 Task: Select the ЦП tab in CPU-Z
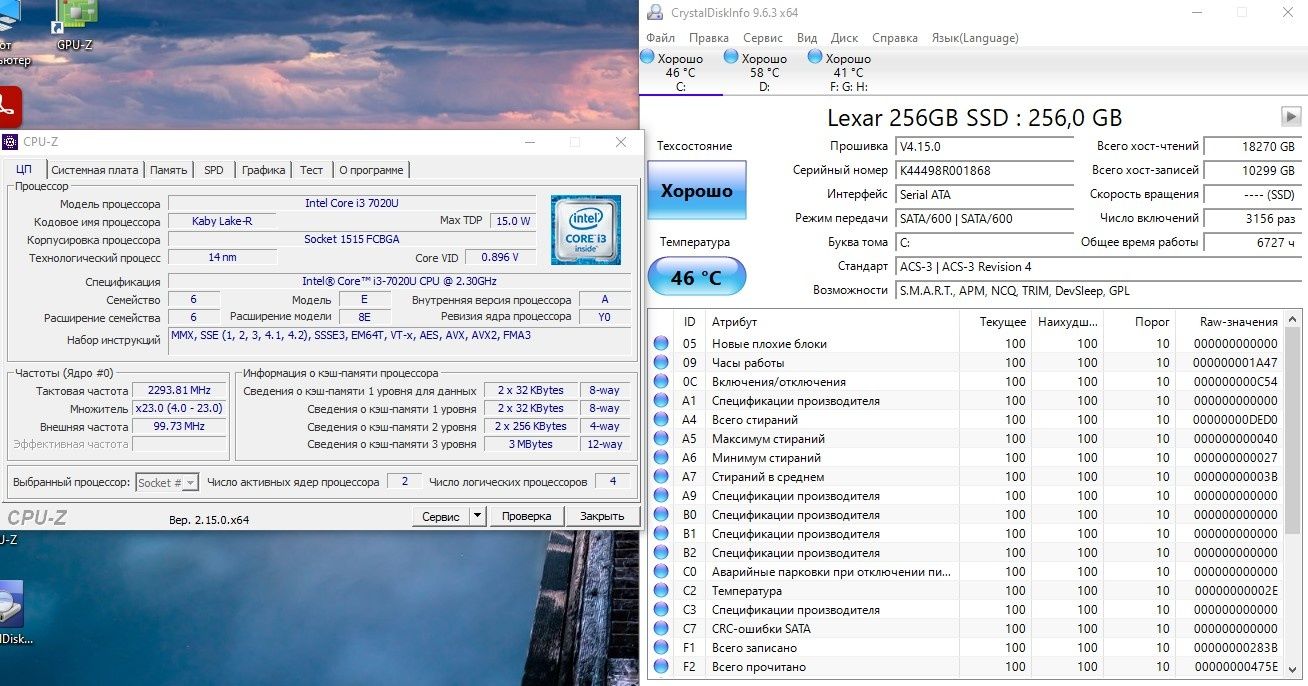pos(24,169)
